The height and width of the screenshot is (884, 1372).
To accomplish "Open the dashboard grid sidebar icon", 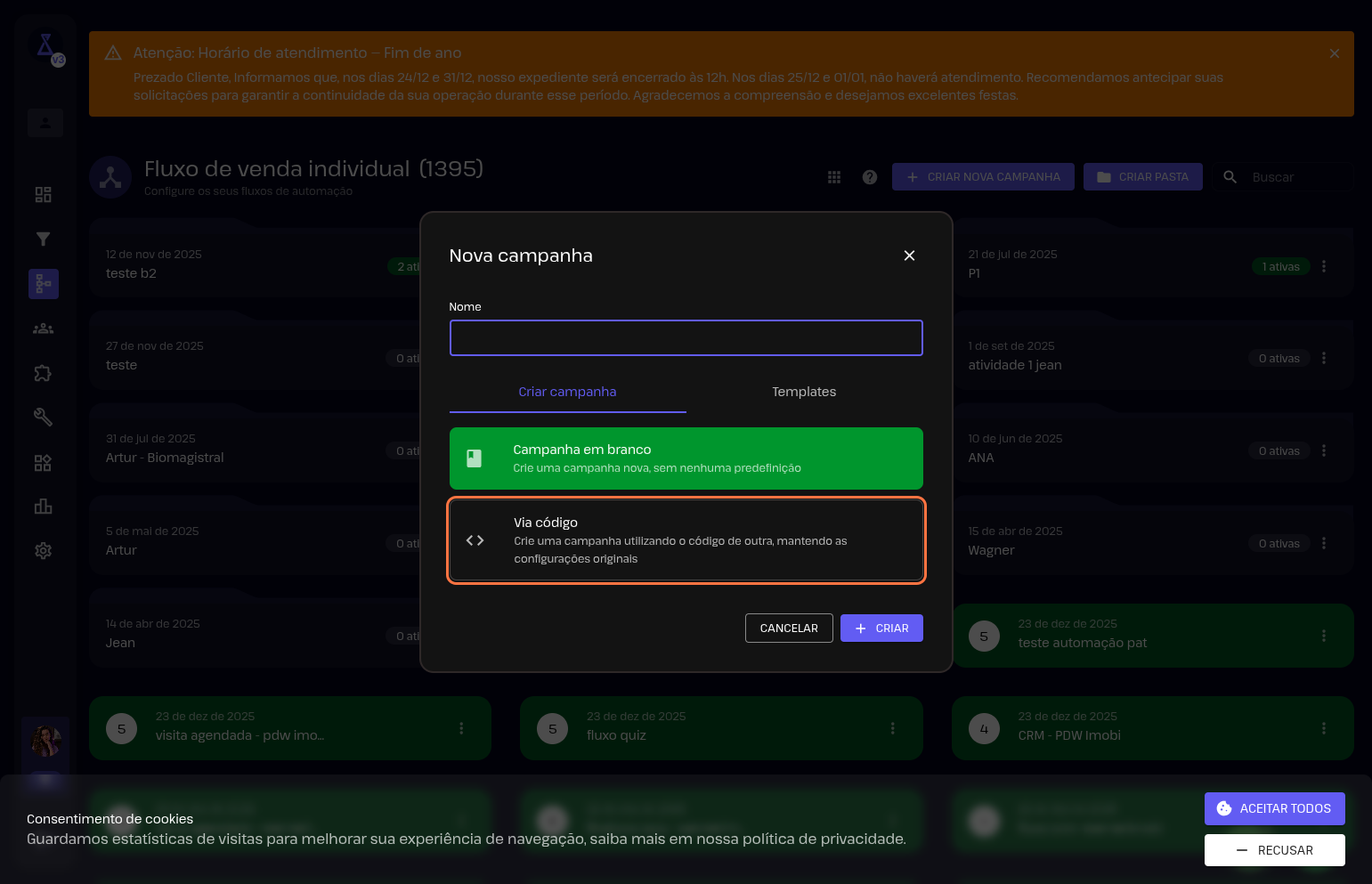I will pos(43,194).
